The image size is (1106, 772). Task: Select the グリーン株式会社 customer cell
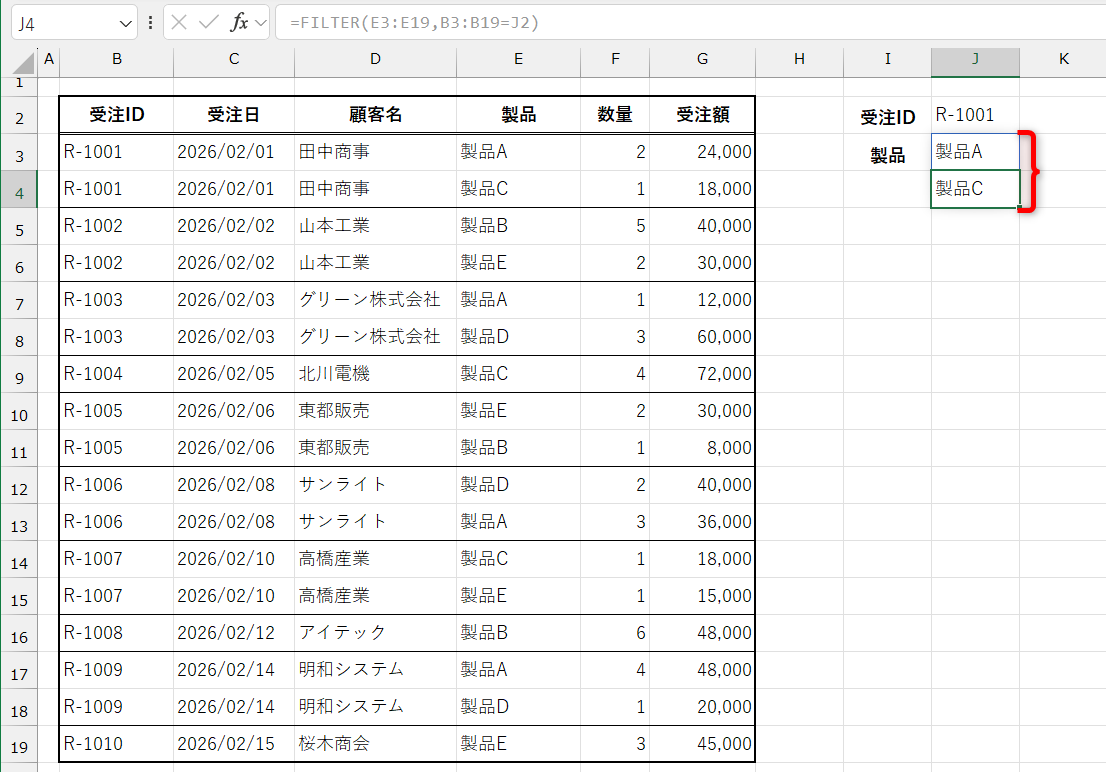pos(375,300)
